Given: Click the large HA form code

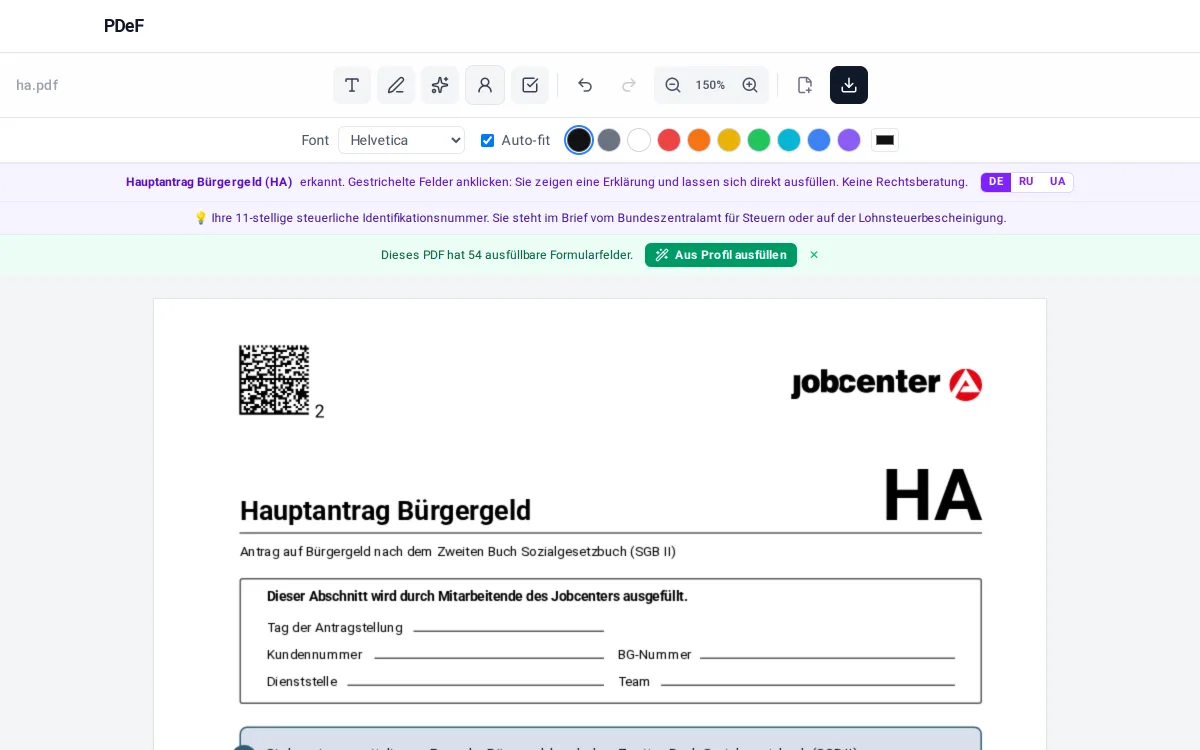Looking at the screenshot, I should 933,495.
